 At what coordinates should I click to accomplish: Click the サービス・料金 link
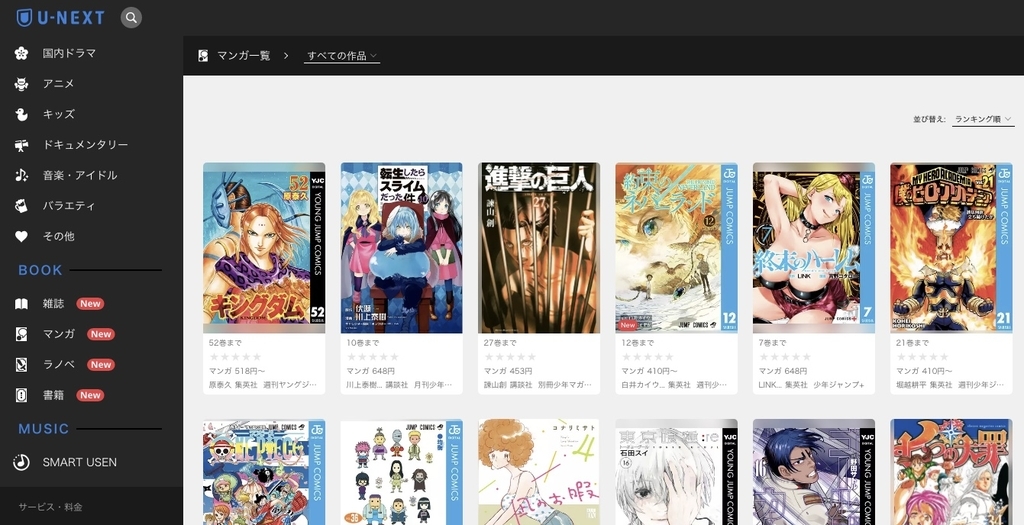coord(50,507)
